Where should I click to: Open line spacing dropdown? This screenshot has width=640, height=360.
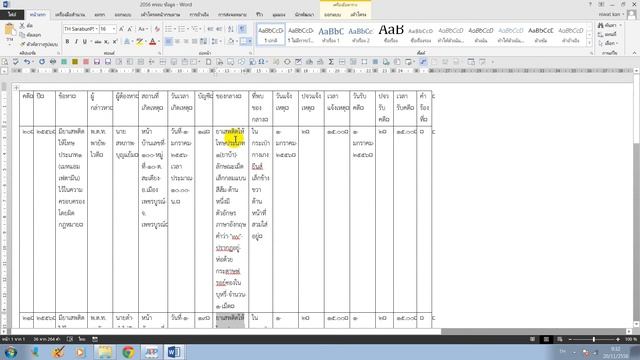(216, 42)
